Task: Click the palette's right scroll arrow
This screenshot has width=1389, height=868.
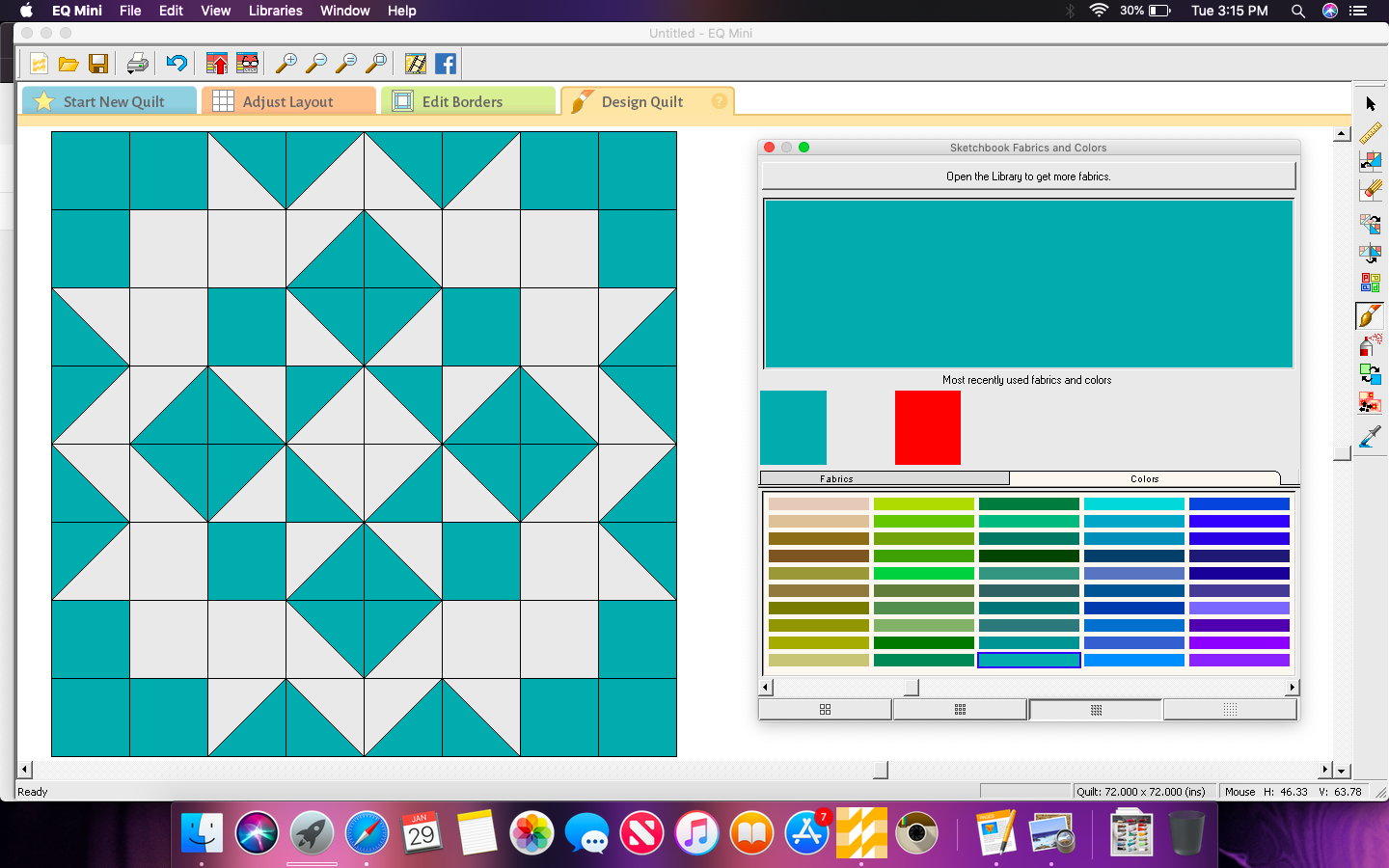Action: tap(1293, 688)
